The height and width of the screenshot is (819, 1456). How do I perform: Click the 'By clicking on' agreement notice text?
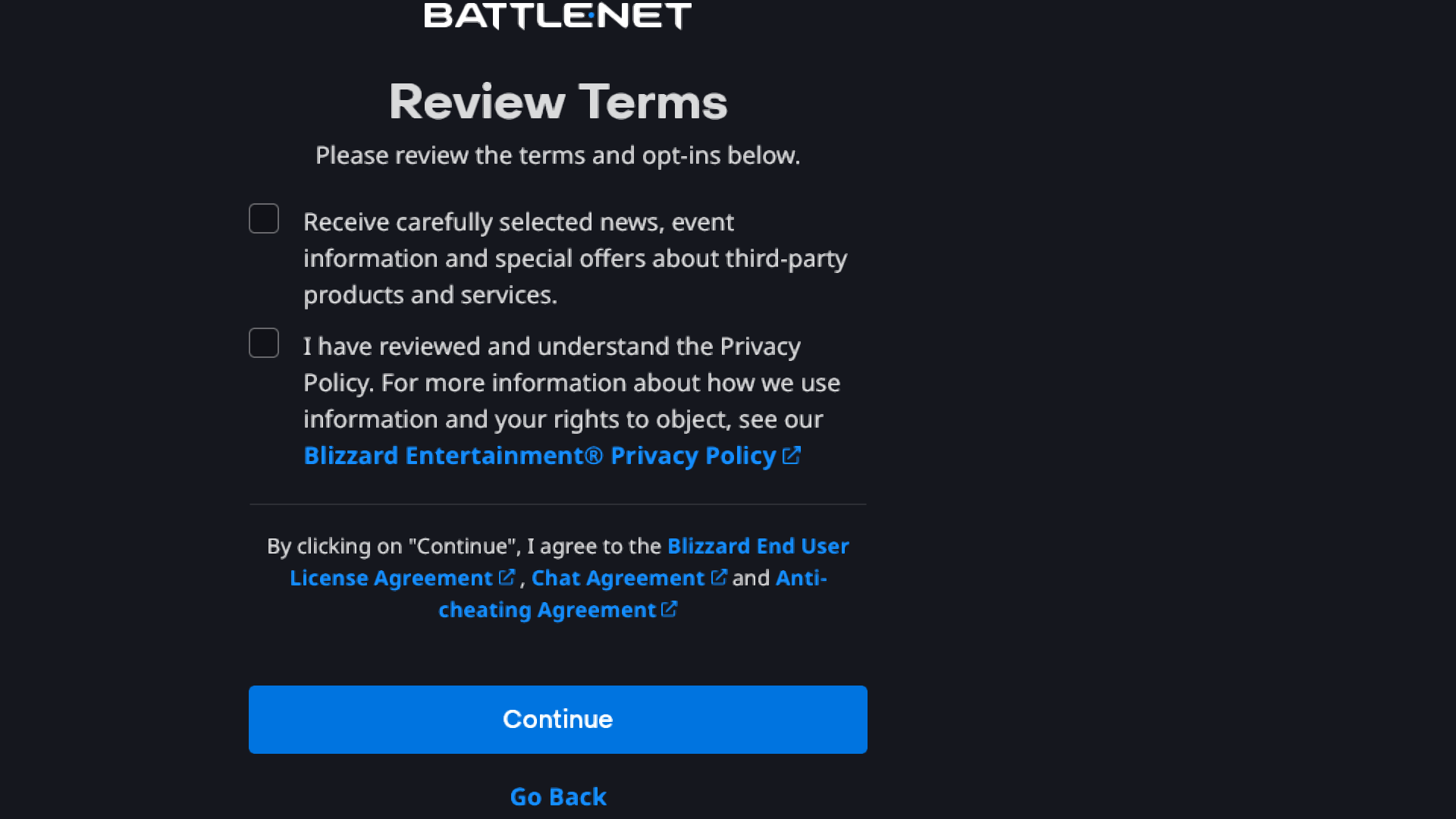tap(464, 546)
